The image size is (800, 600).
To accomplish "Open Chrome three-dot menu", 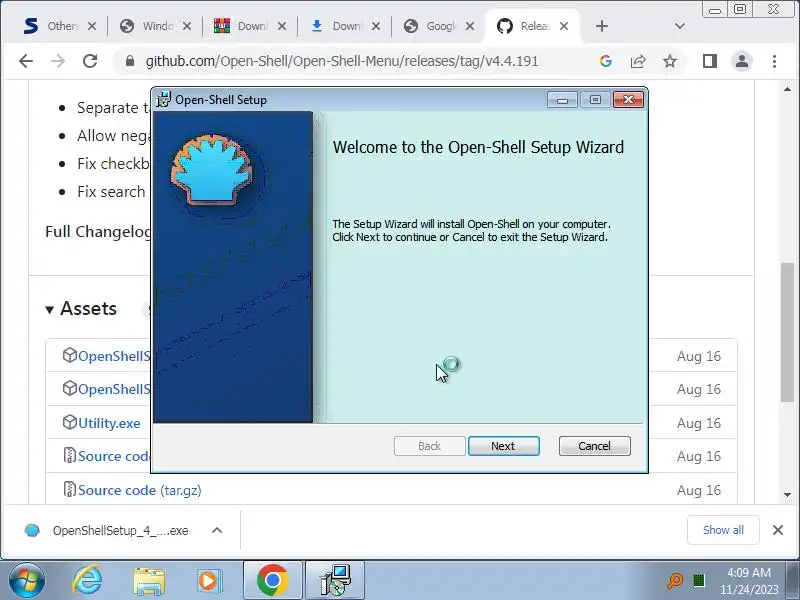I will click(x=774, y=61).
